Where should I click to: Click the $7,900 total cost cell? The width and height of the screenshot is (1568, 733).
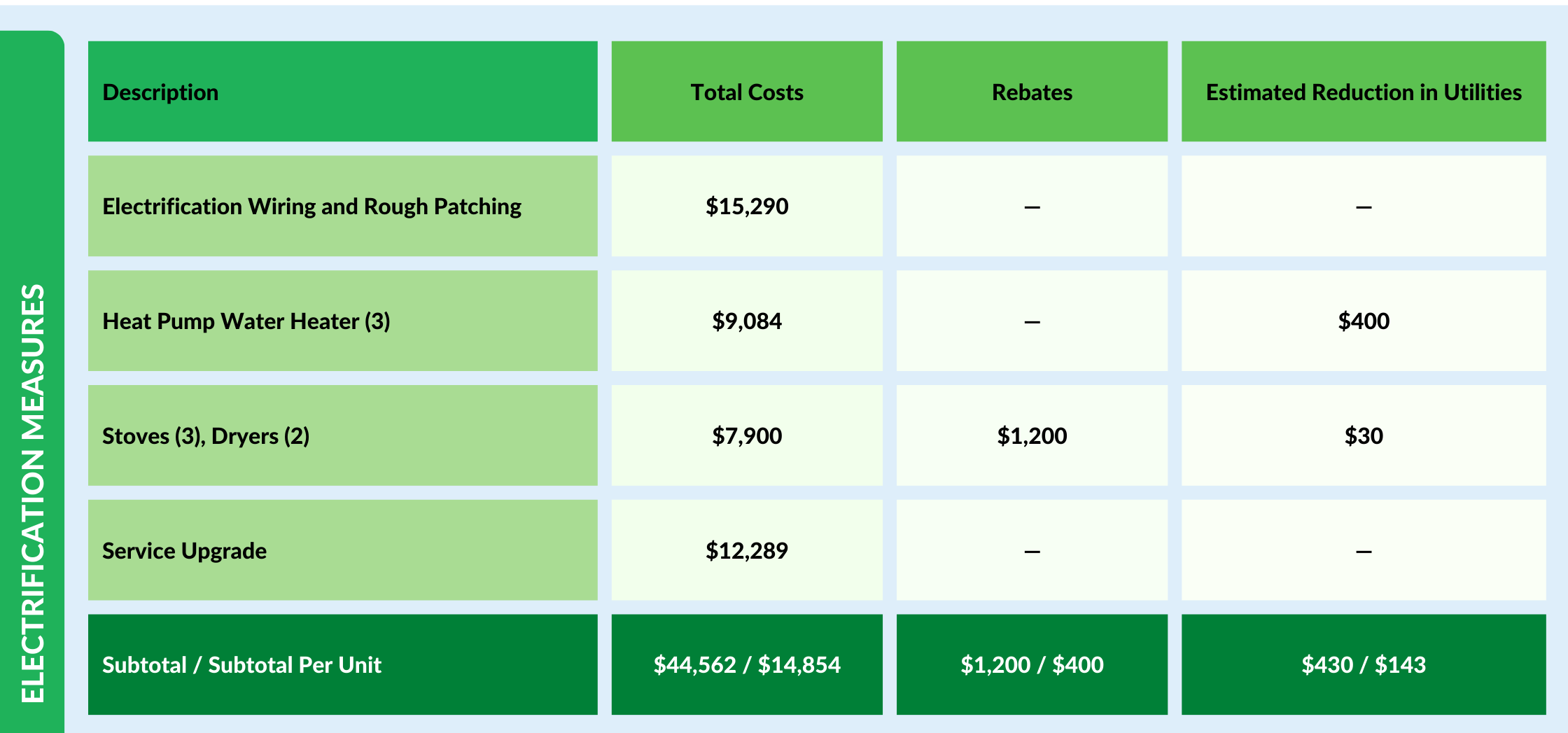click(747, 435)
